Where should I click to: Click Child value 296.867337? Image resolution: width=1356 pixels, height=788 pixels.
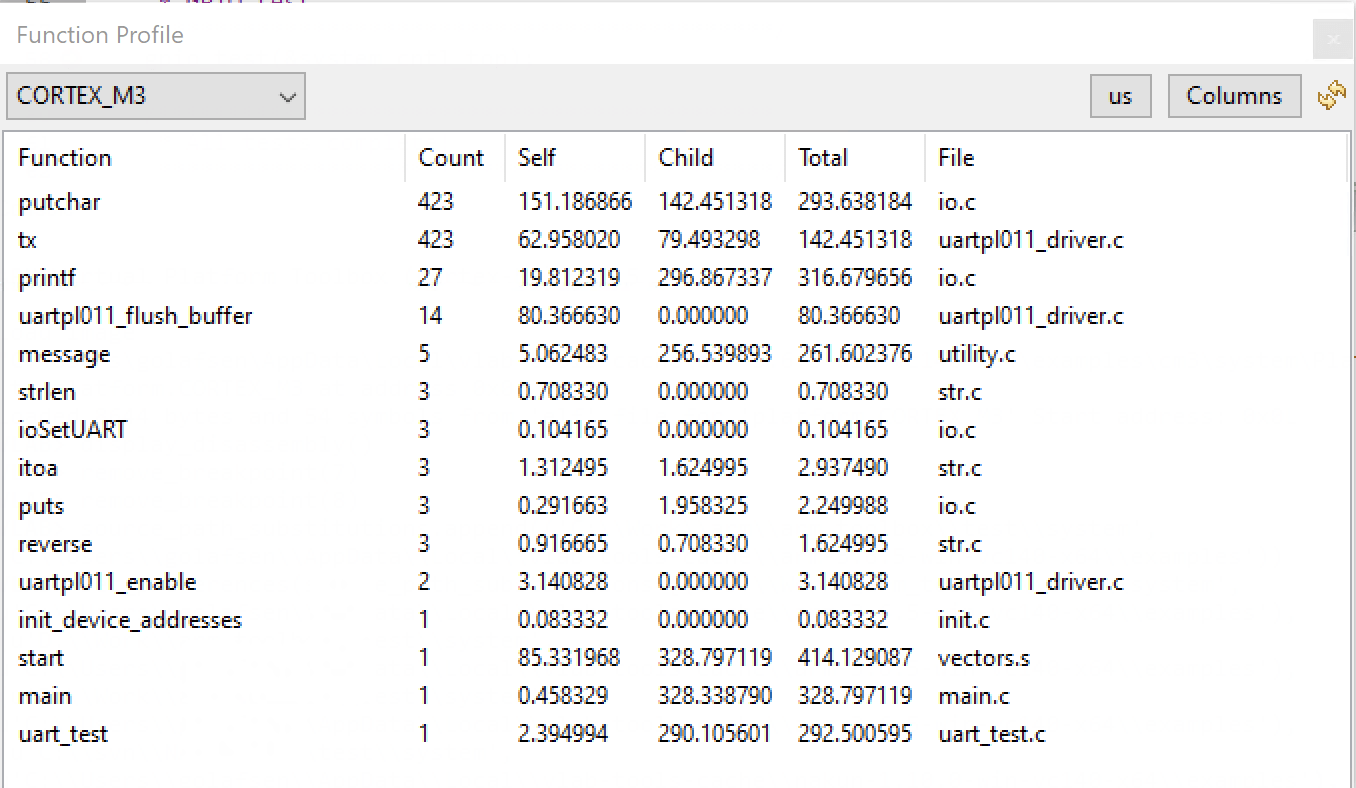(x=715, y=278)
